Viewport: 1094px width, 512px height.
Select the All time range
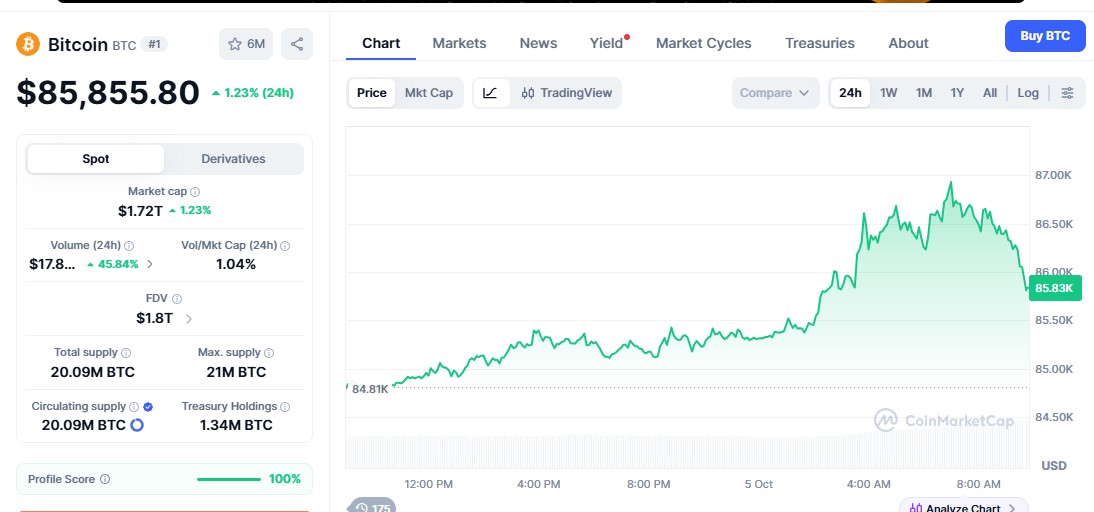(989, 93)
